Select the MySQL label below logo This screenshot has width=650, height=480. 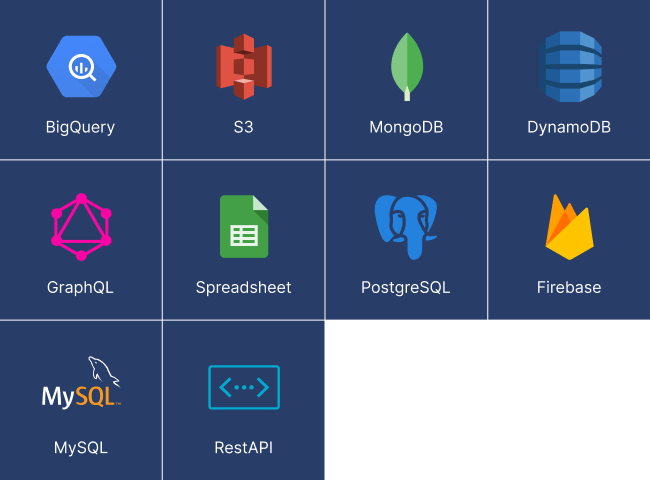(81, 448)
